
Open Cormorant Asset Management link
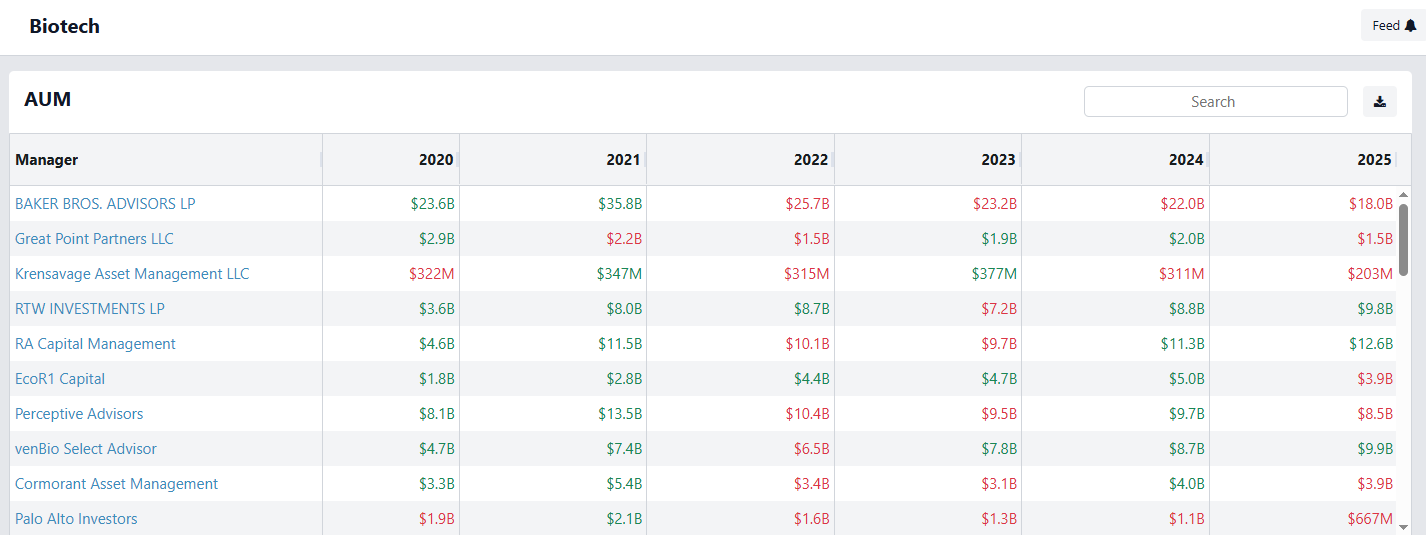tap(116, 483)
